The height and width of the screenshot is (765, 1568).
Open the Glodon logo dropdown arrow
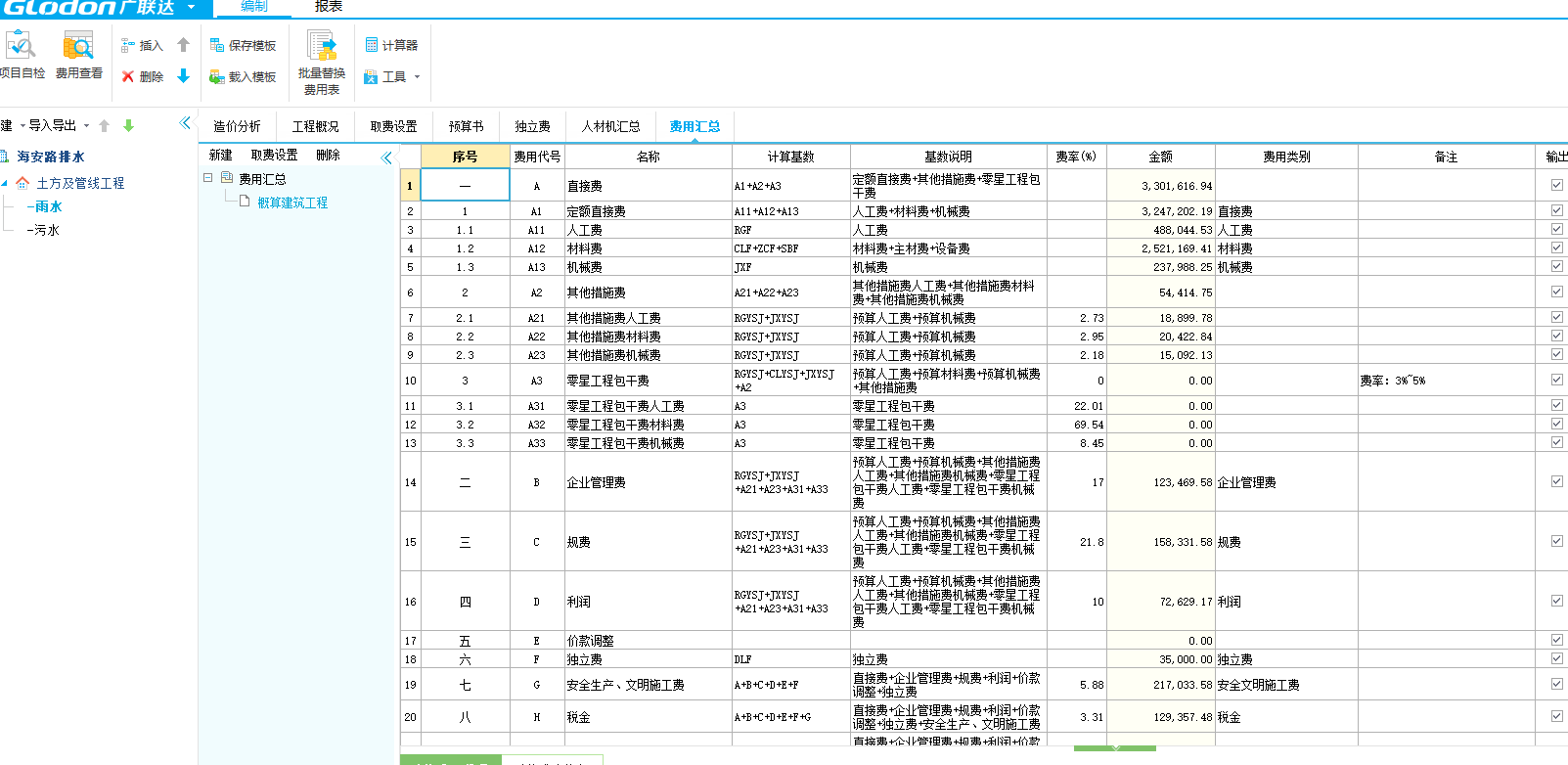(x=191, y=7)
